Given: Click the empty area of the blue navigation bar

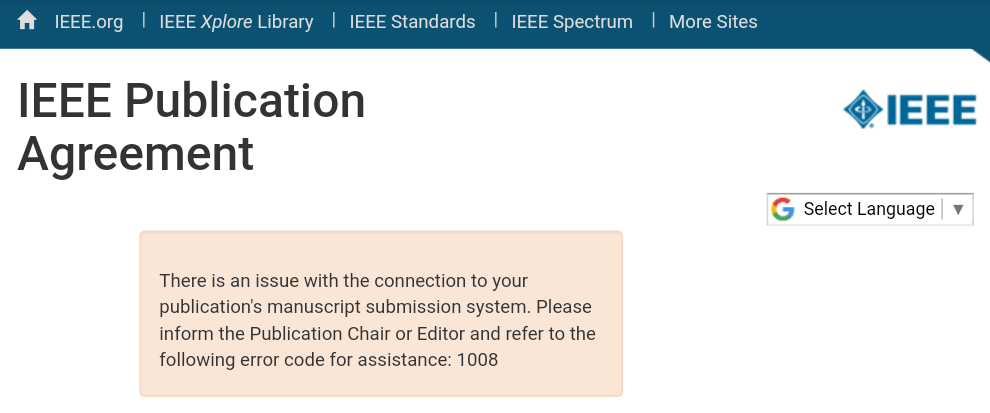Looking at the screenshot, I should pyautogui.click(x=870, y=22).
